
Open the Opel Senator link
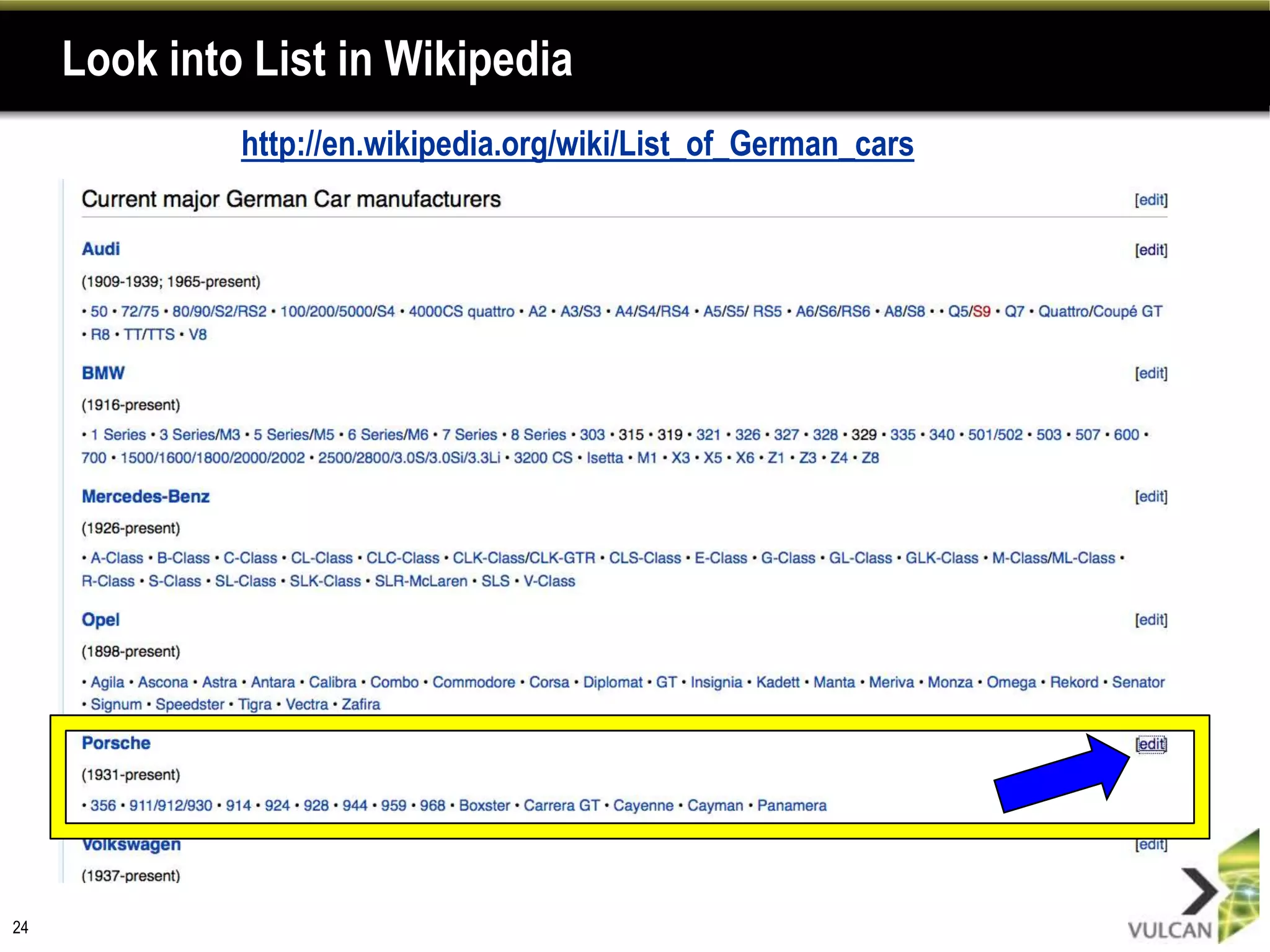click(x=1138, y=682)
